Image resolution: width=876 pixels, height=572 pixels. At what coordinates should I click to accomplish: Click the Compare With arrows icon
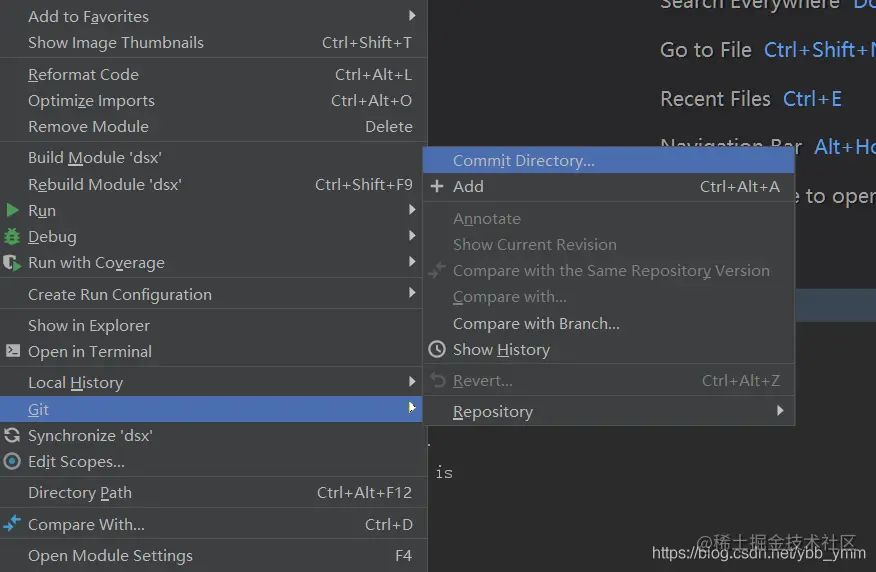12,524
